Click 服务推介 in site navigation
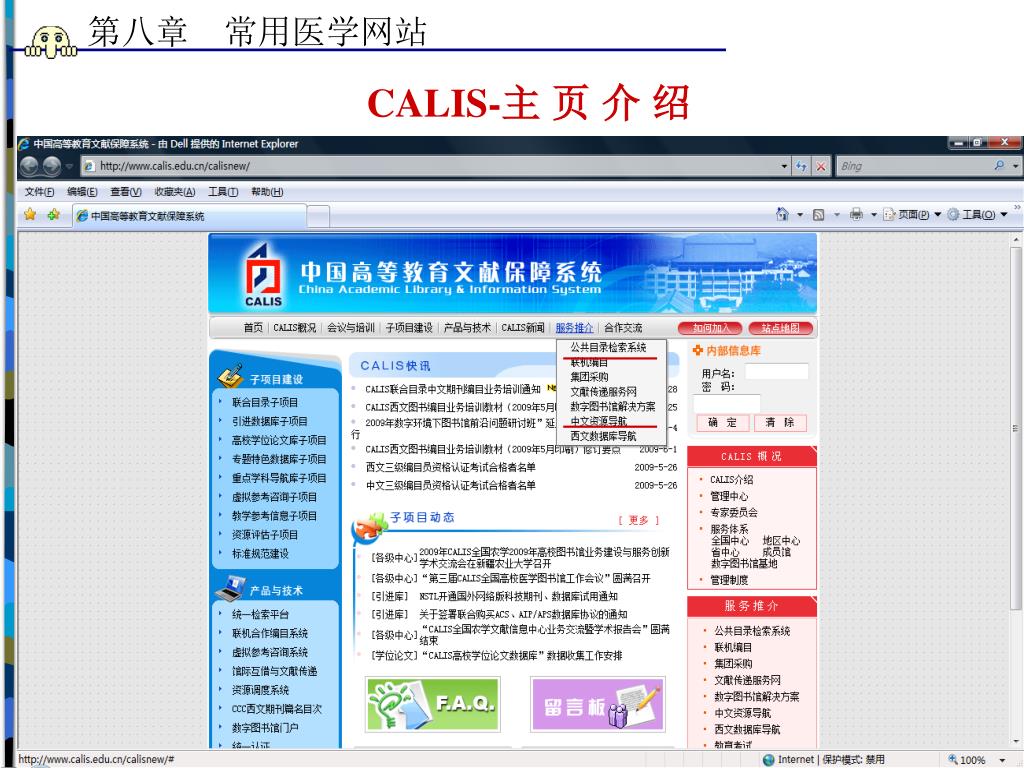 pos(574,328)
